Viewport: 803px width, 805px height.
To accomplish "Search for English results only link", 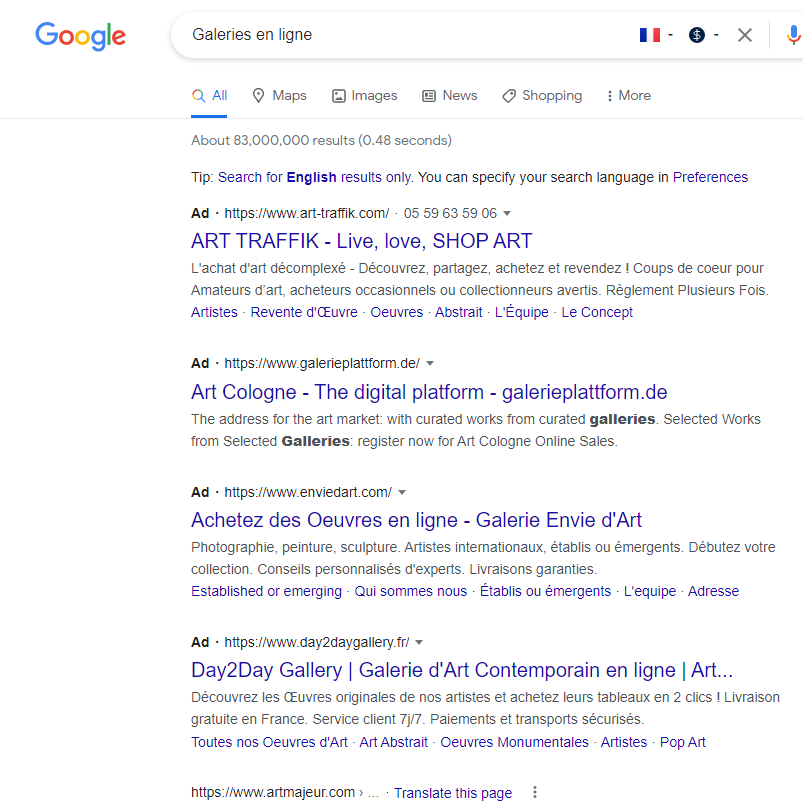I will click(314, 177).
